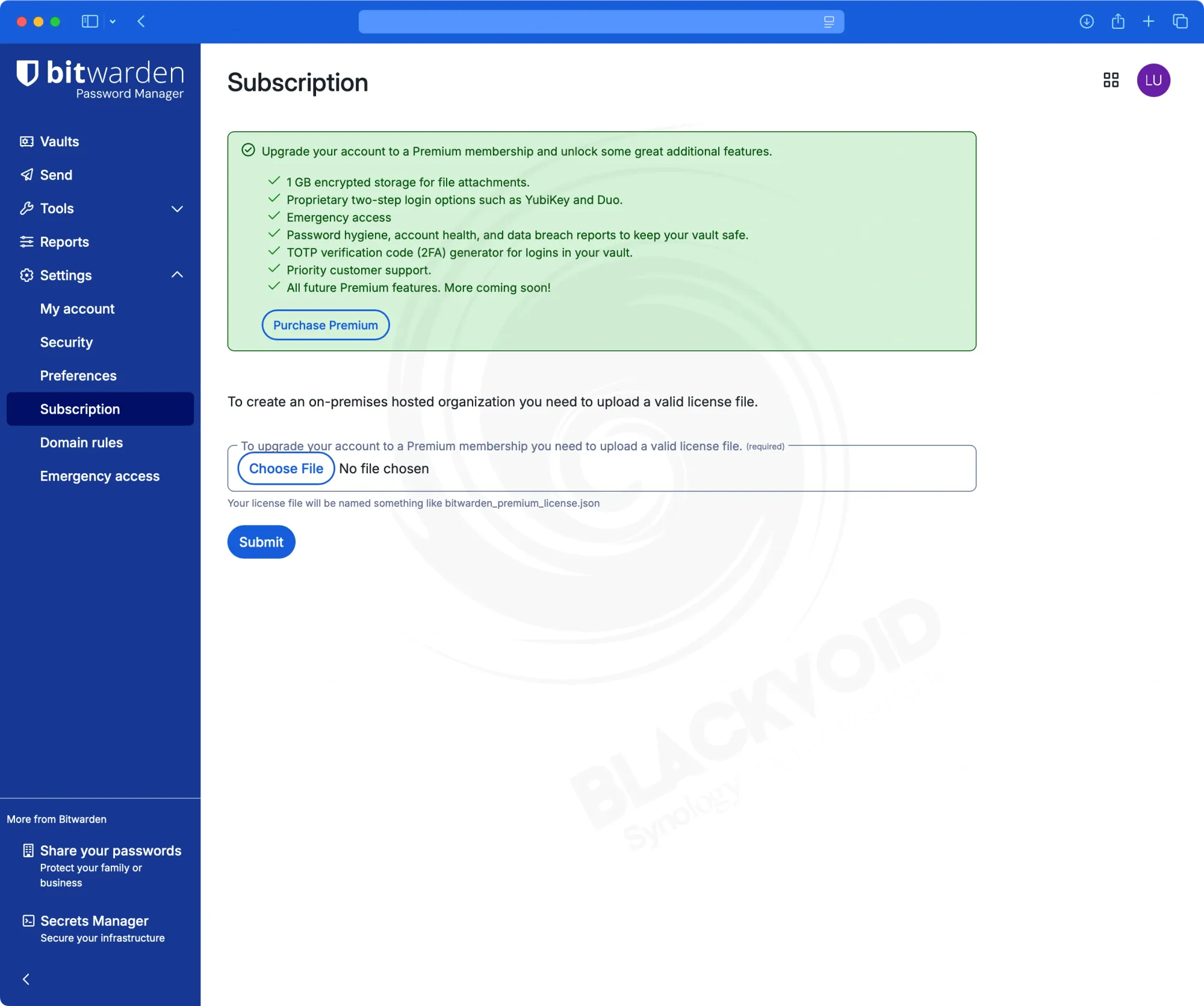Go to Vaults

[x=59, y=141]
